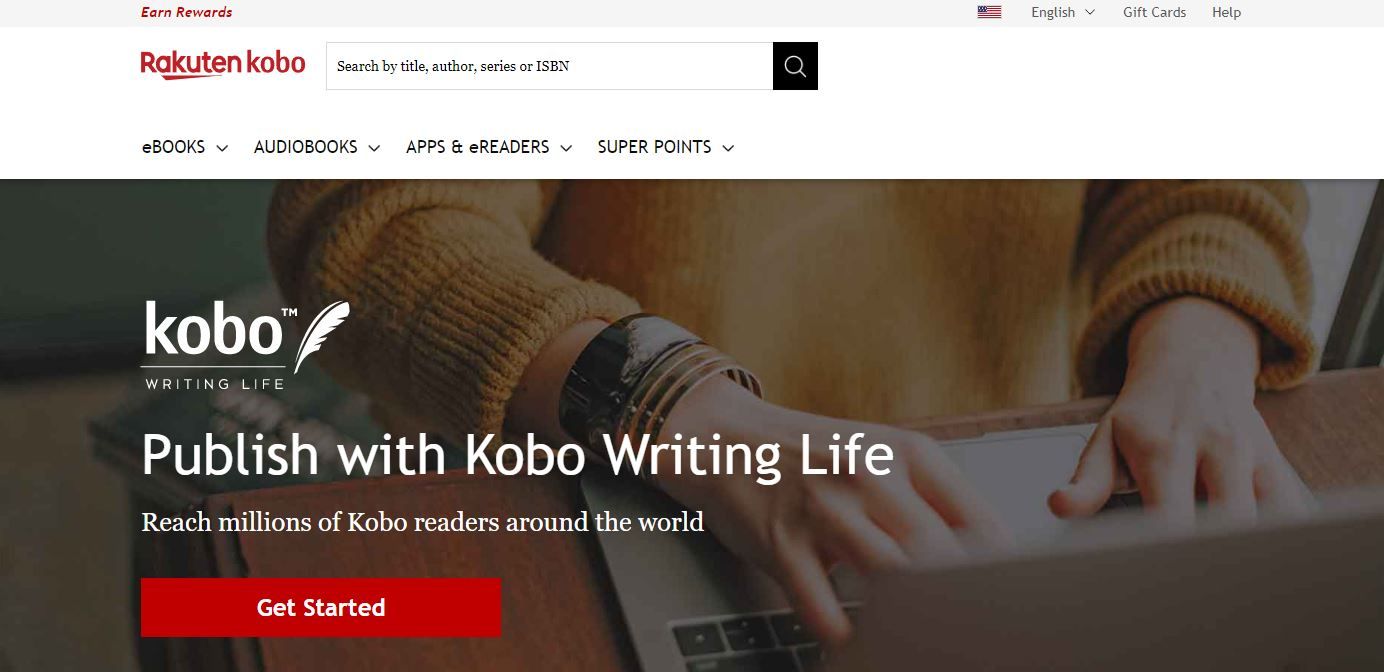
Task: Click the US flag country icon
Action: click(989, 12)
